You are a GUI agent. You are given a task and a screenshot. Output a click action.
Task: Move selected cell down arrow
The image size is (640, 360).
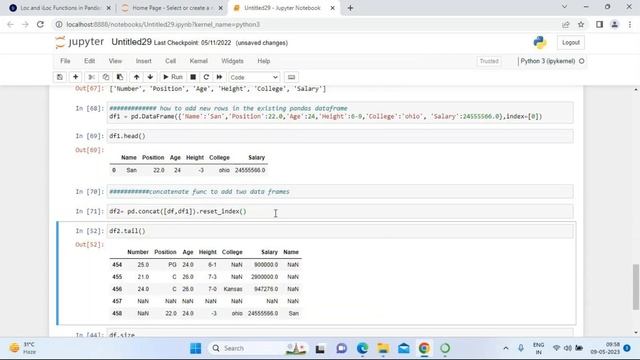[150, 77]
